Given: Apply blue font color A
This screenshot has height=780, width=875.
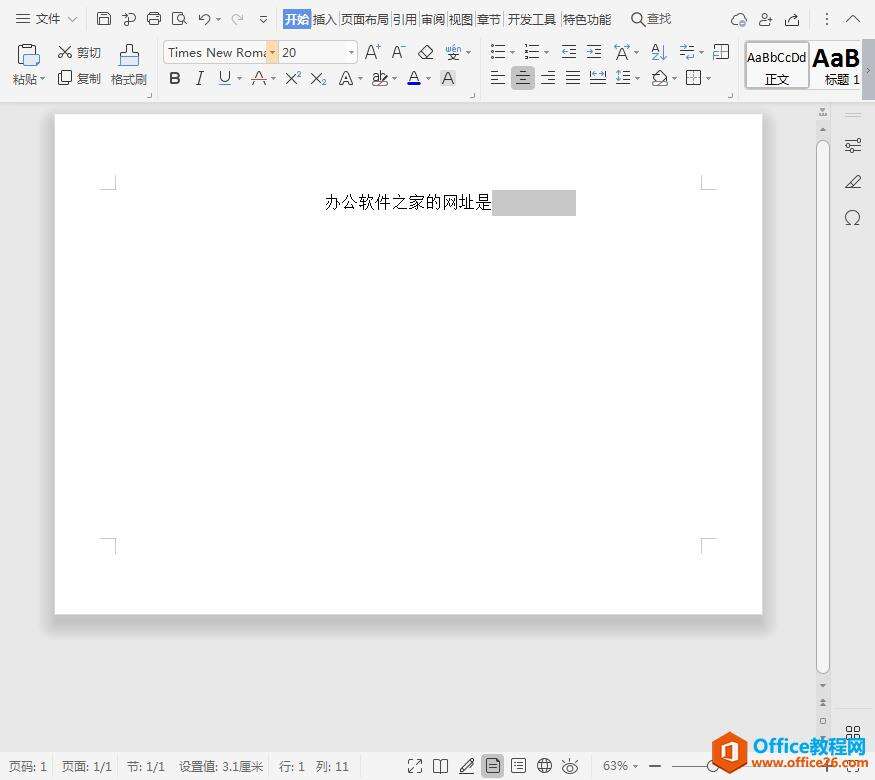Looking at the screenshot, I should click(414, 78).
